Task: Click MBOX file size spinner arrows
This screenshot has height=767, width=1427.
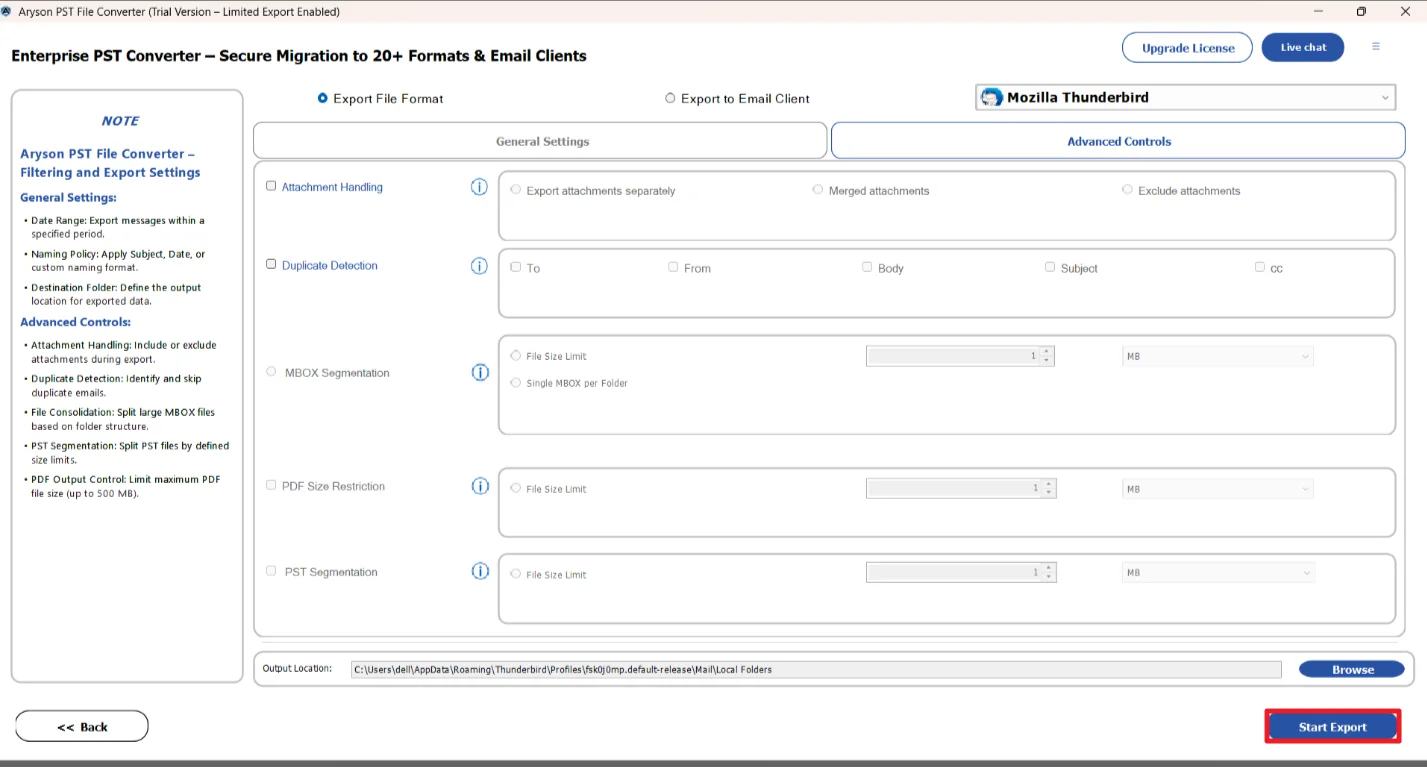Action: [1047, 356]
